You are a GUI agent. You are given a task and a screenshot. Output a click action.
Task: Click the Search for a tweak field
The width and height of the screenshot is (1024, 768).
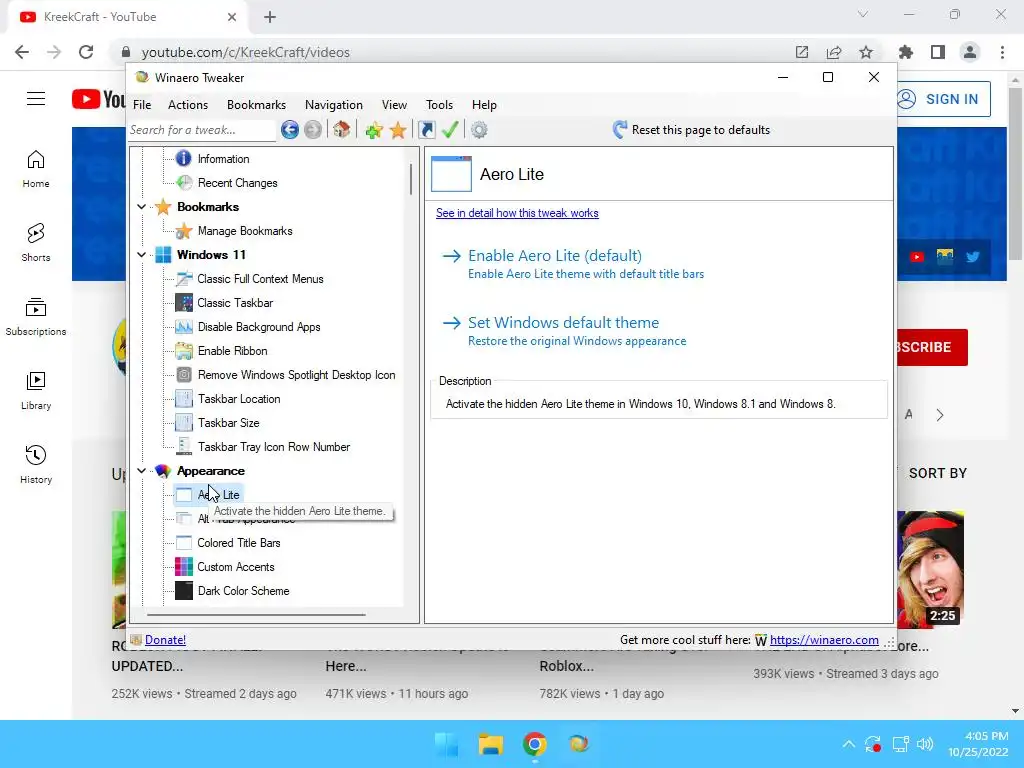click(201, 130)
